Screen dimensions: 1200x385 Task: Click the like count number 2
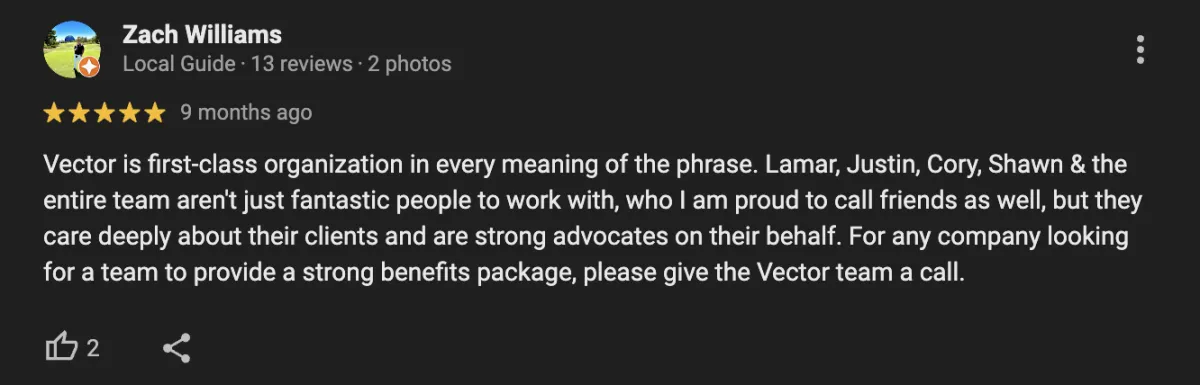click(x=93, y=349)
